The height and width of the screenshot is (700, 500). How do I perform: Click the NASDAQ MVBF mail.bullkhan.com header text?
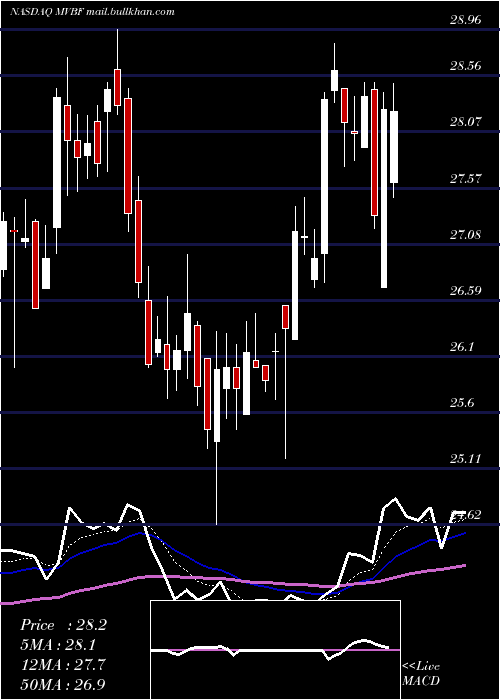(x=92, y=12)
